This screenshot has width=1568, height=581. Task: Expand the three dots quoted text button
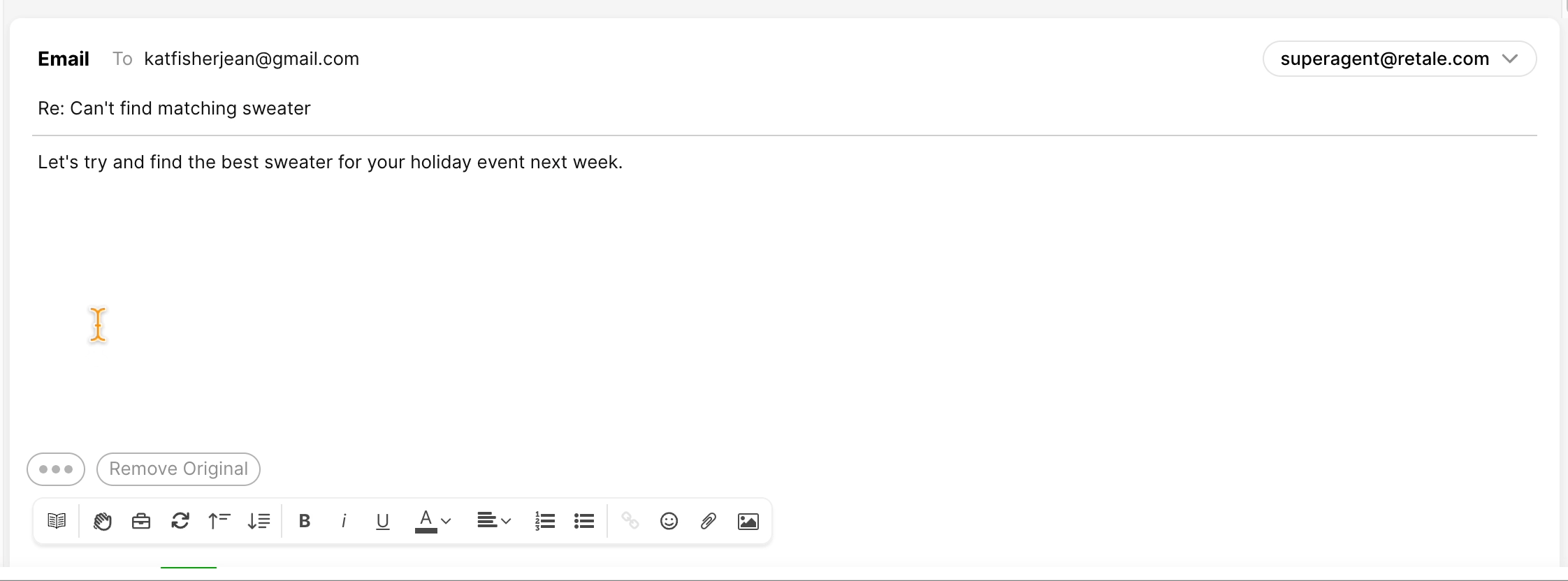[x=56, y=469]
